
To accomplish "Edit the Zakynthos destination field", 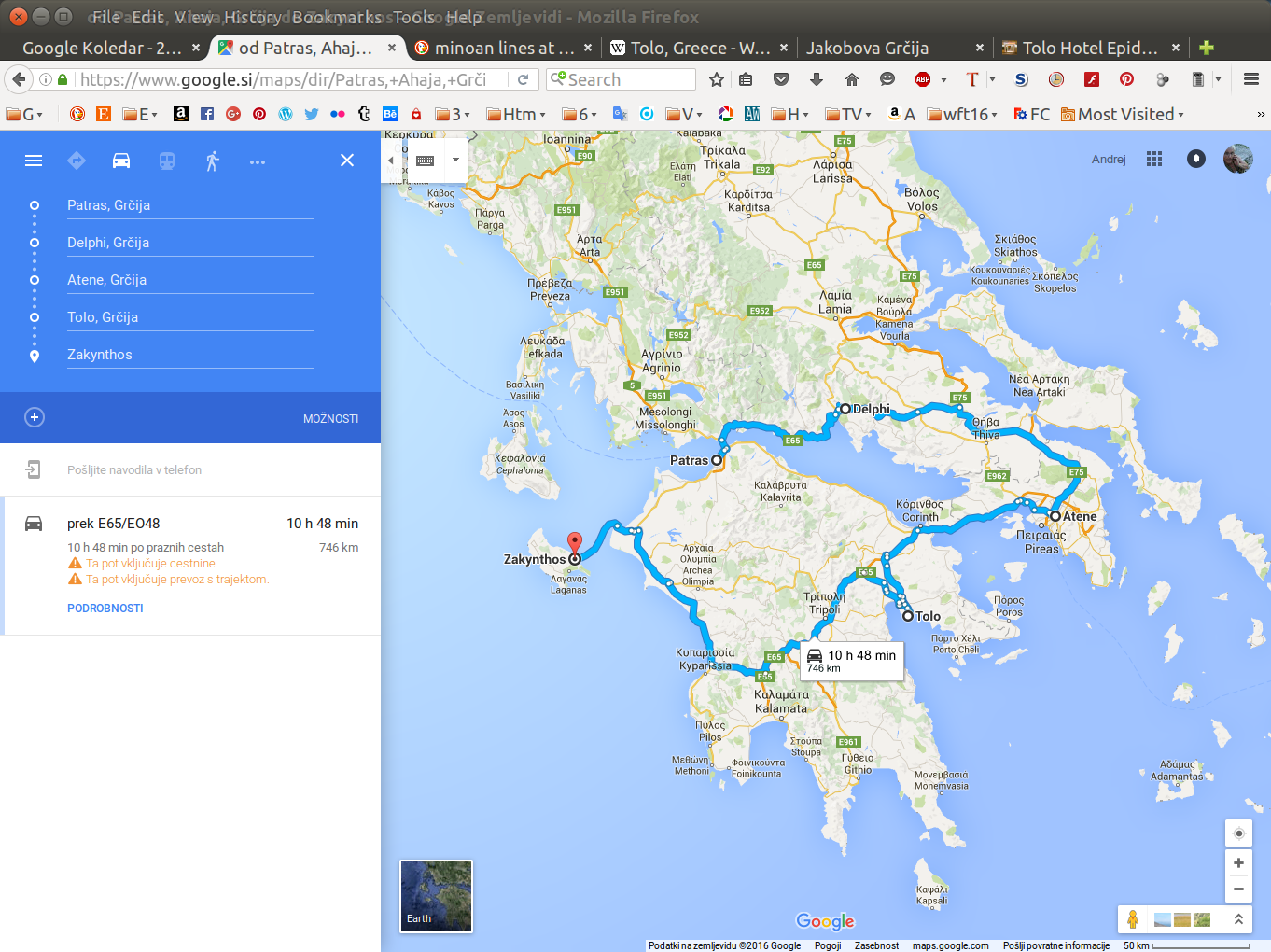I will click(190, 355).
